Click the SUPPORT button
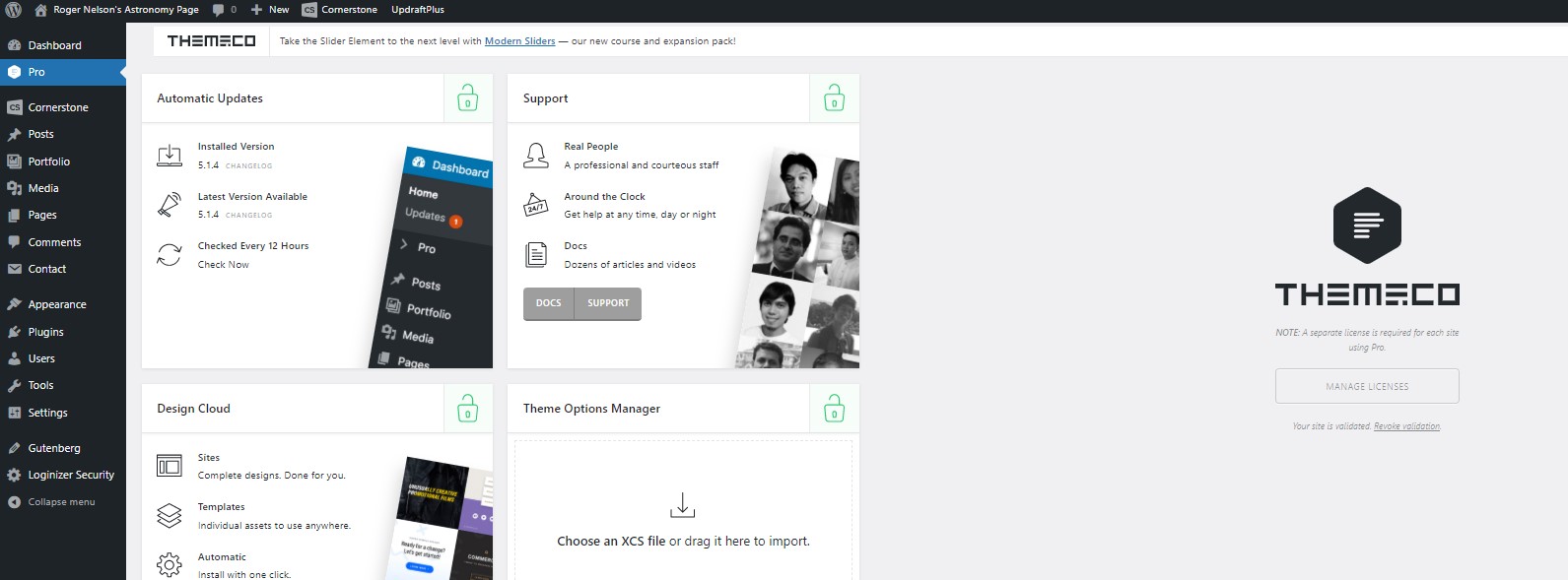The image size is (1568, 580). coord(608,303)
